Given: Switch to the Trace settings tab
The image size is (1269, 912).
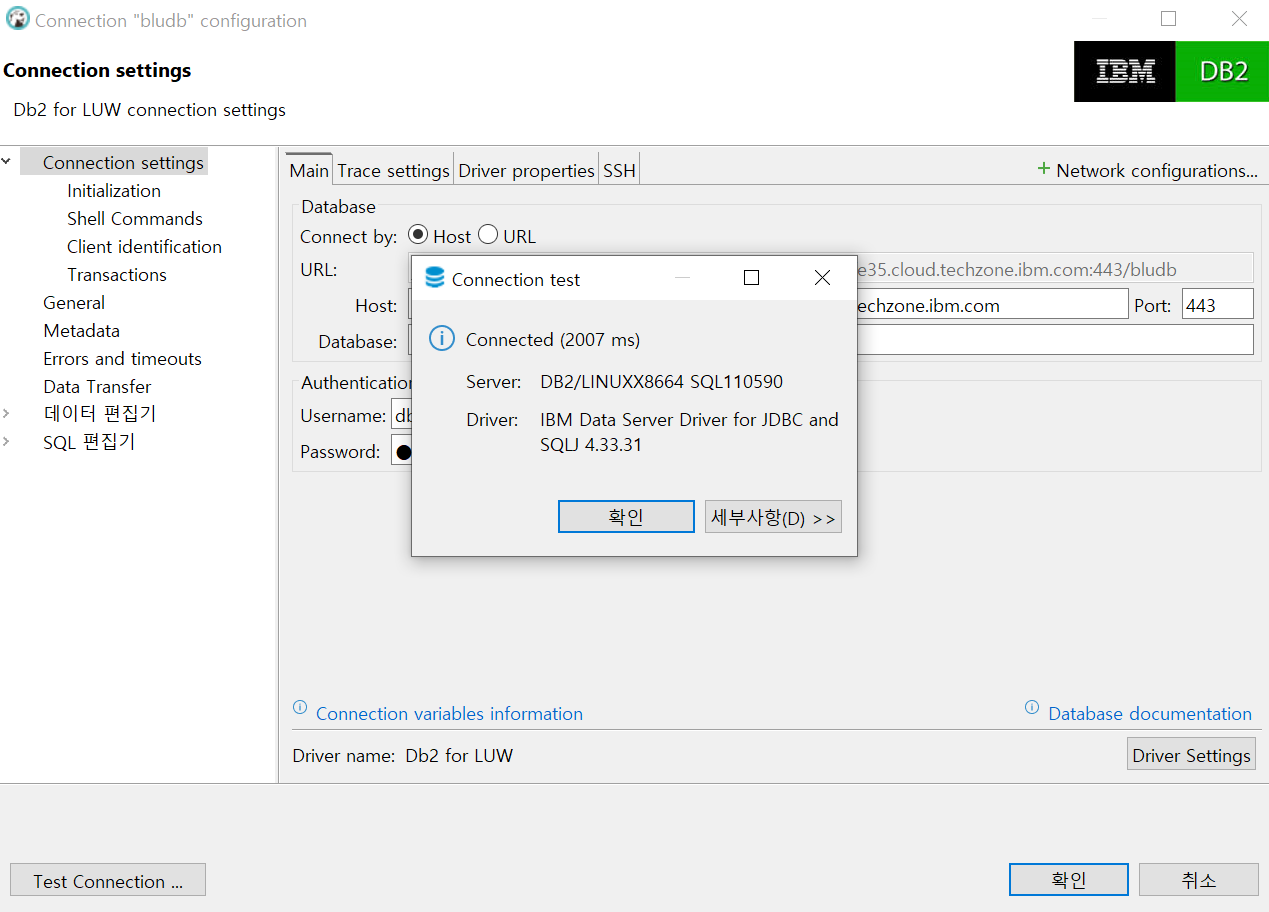Looking at the screenshot, I should 393,170.
